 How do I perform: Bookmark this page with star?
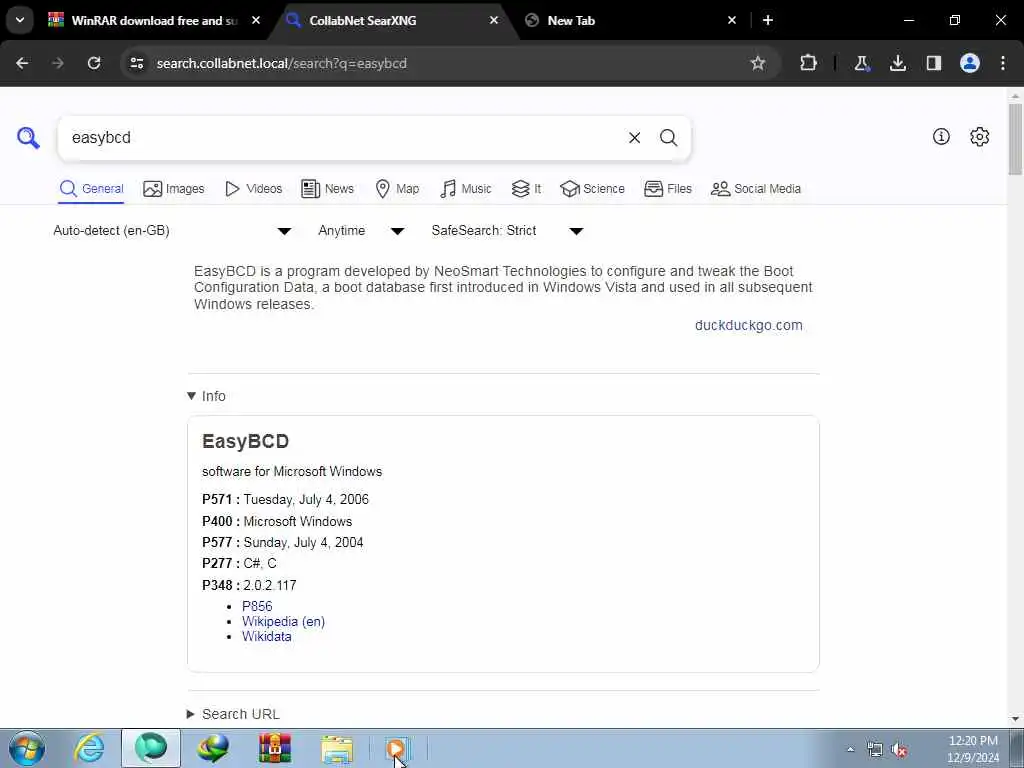[758, 63]
